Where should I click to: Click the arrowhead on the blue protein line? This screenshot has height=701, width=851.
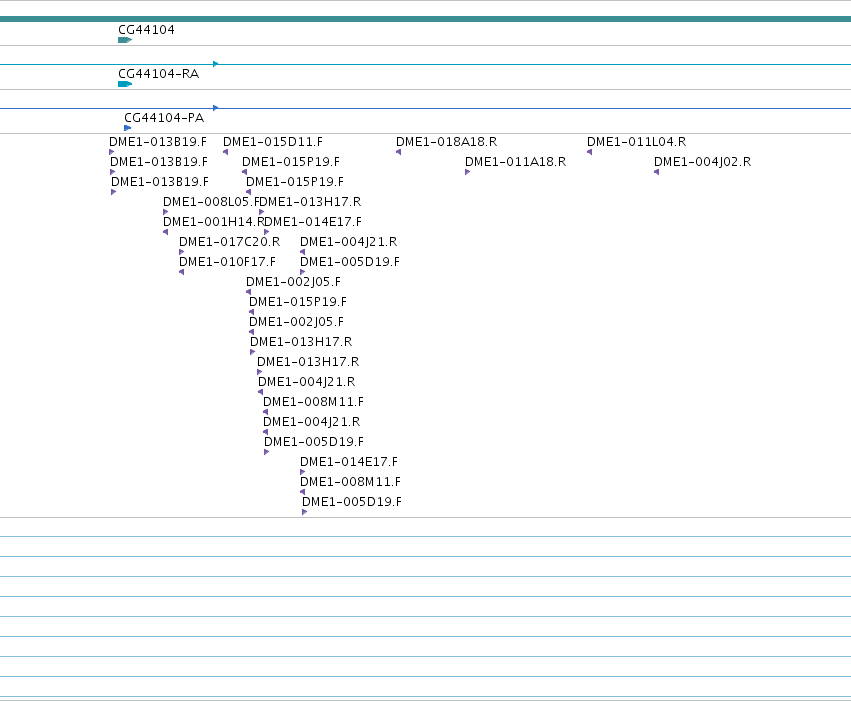pos(215,108)
